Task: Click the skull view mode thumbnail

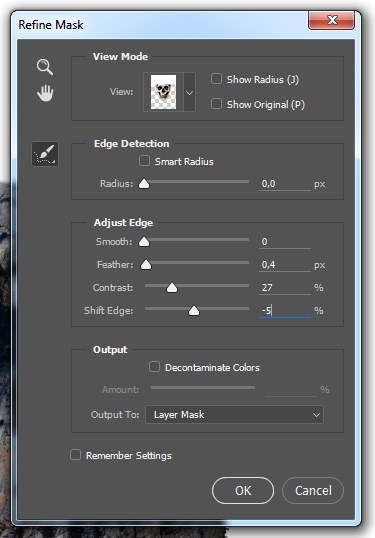Action: coord(163,92)
